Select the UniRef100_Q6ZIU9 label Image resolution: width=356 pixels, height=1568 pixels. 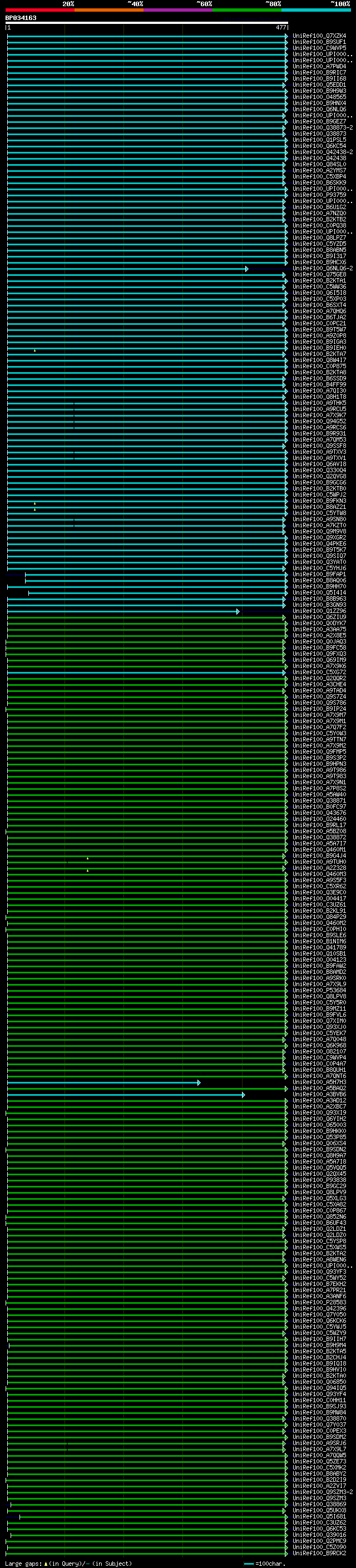click(x=319, y=617)
